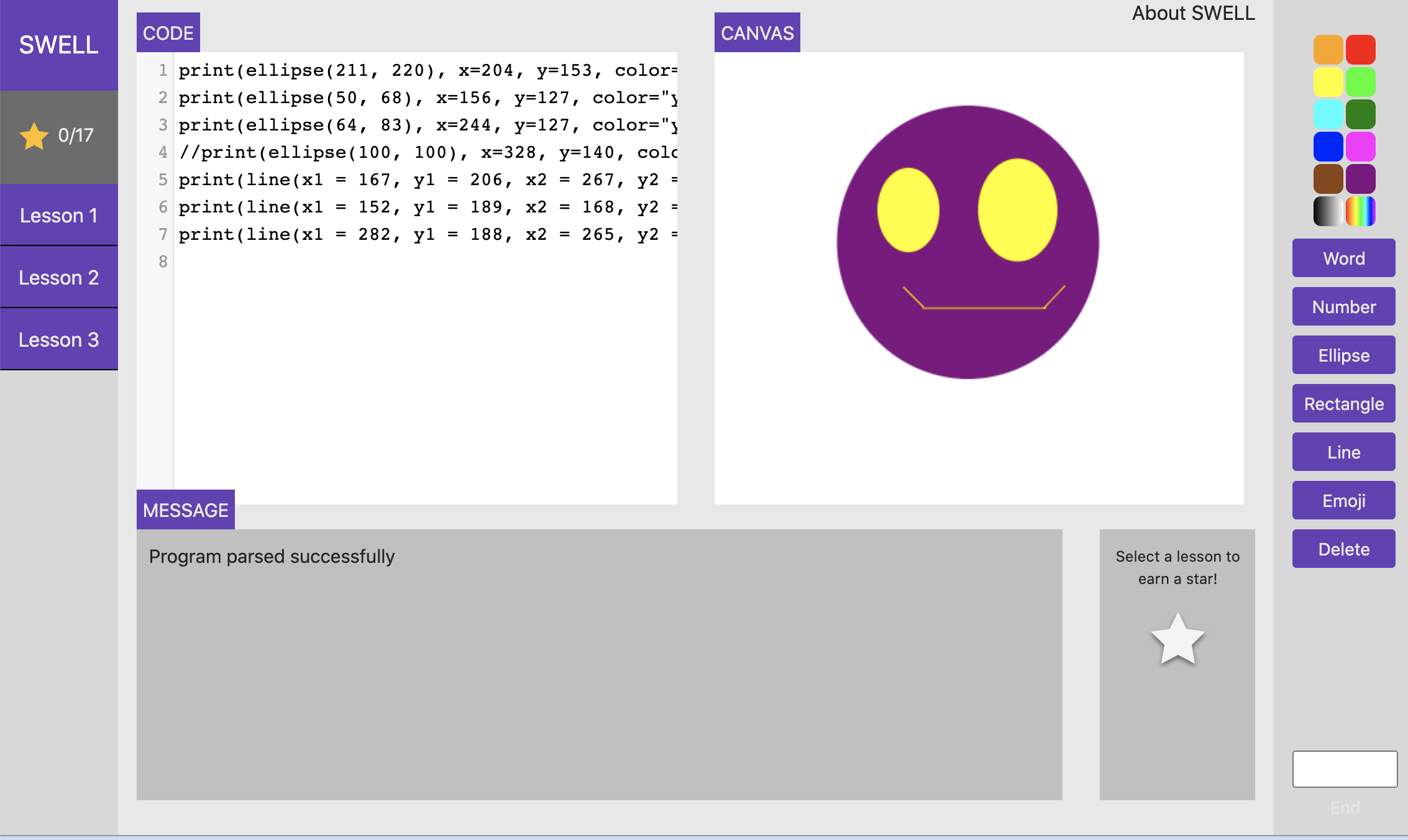Select the orange color swatch
The image size is (1408, 840).
(x=1328, y=50)
